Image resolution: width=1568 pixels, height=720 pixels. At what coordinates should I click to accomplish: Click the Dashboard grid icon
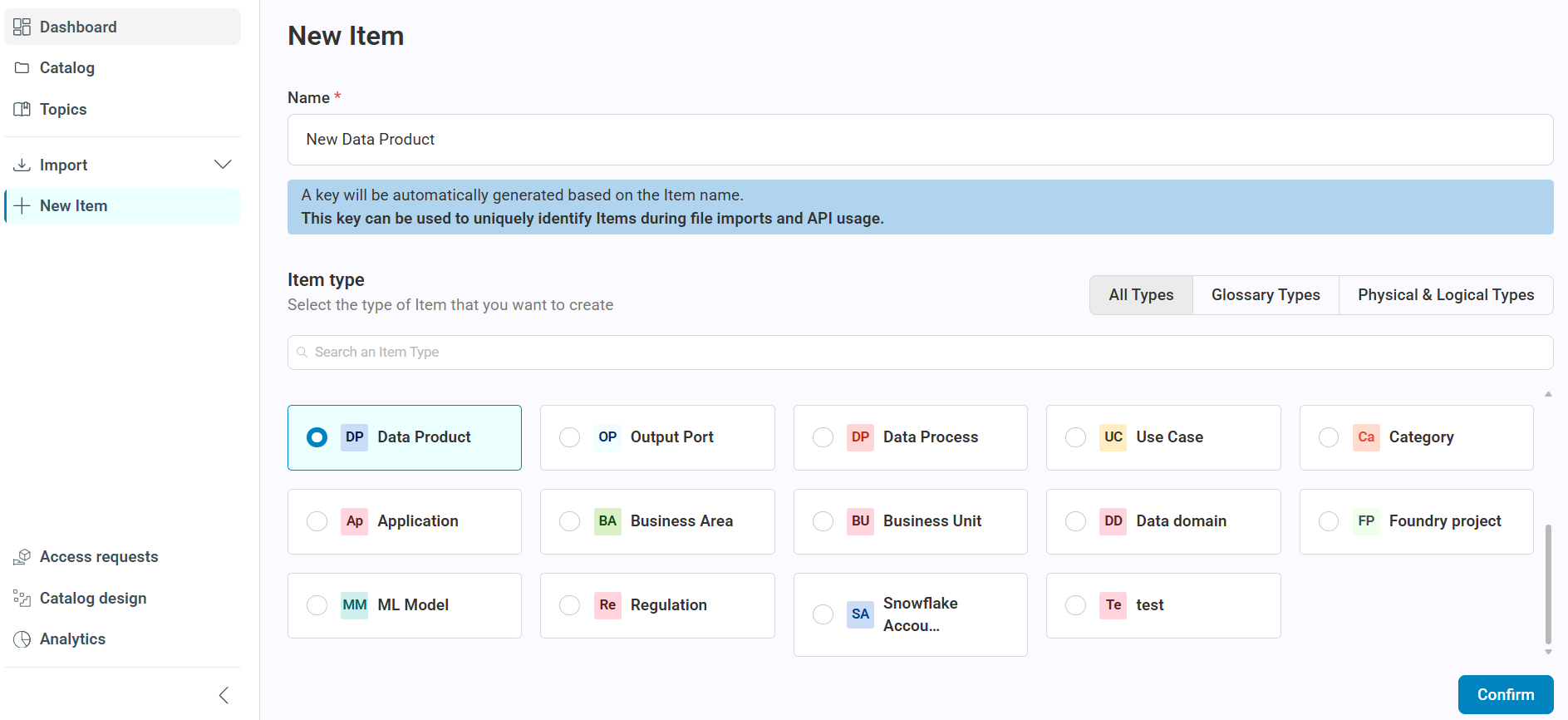[22, 27]
